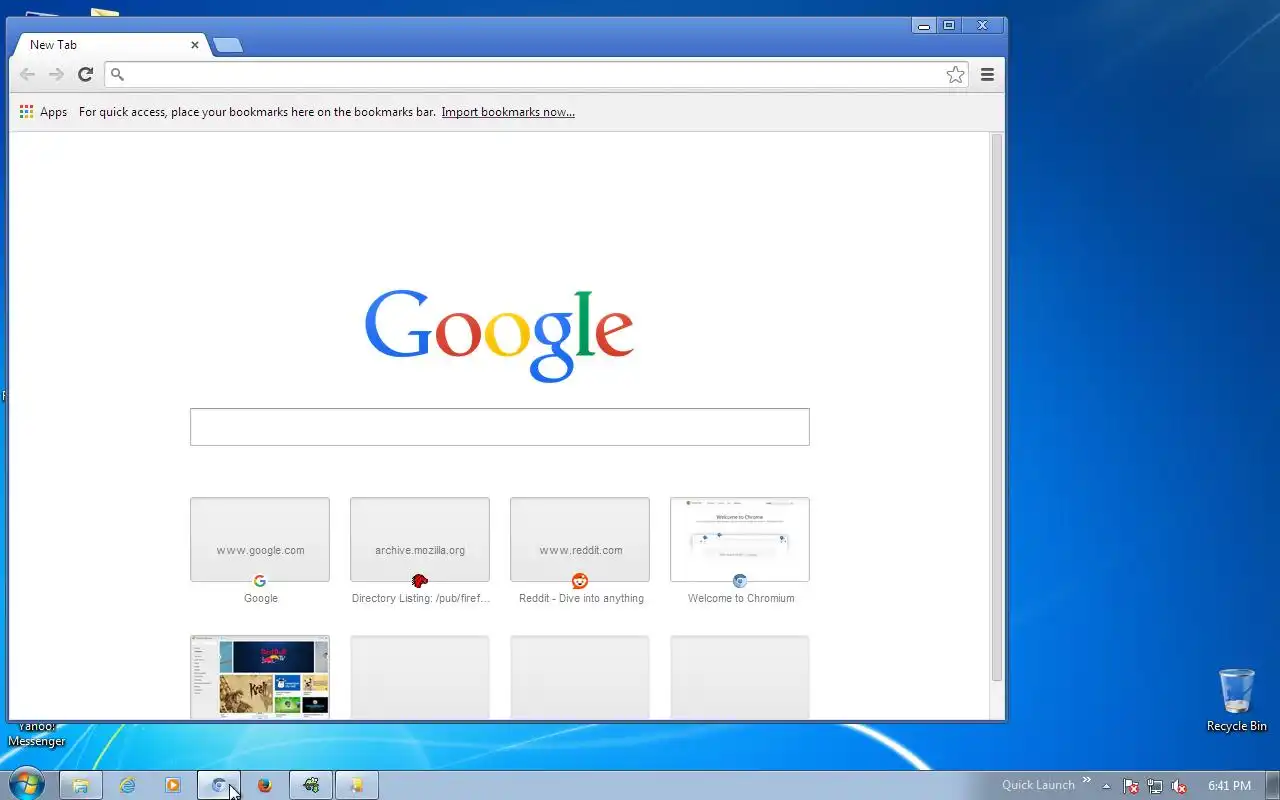Screen dimensions: 1280x800
Task: Open the Chromium hamburger menu
Action: click(987, 74)
